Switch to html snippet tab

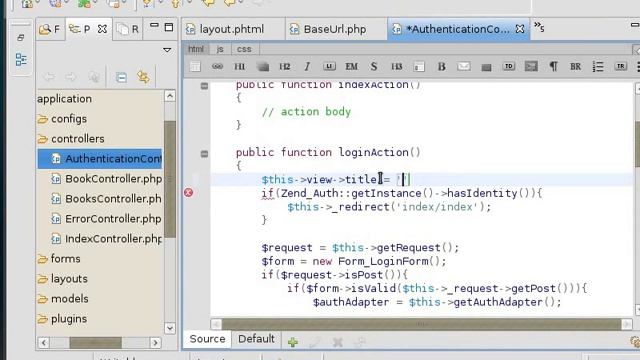point(196,49)
